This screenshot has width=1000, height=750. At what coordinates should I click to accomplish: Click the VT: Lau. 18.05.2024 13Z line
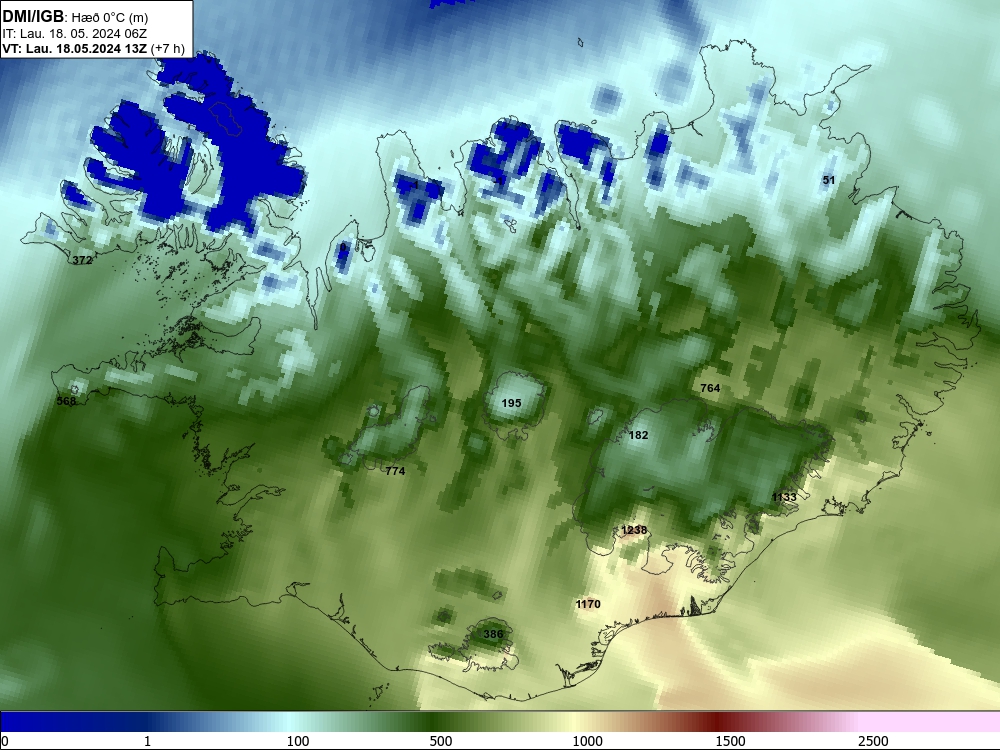click(93, 48)
